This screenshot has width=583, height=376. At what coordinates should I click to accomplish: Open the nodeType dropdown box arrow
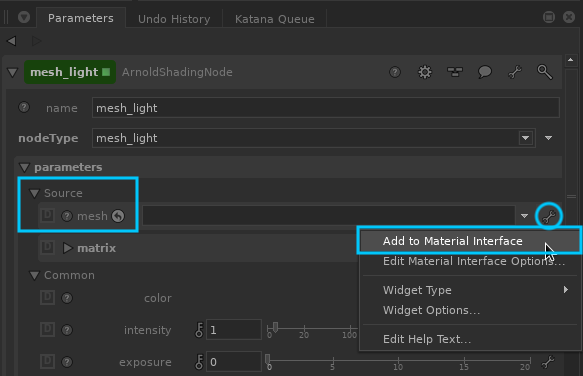point(525,138)
